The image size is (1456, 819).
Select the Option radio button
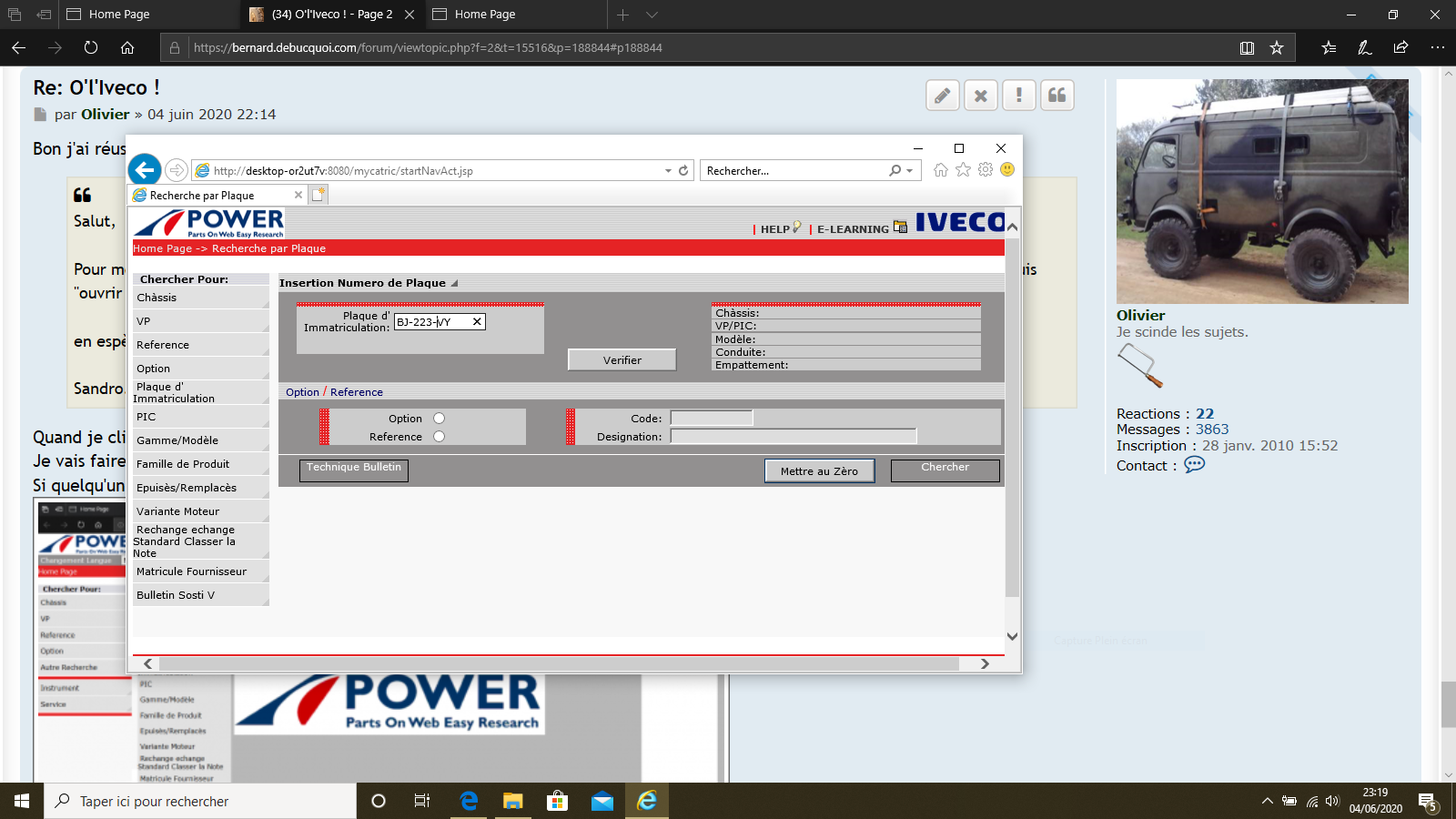tap(440, 419)
